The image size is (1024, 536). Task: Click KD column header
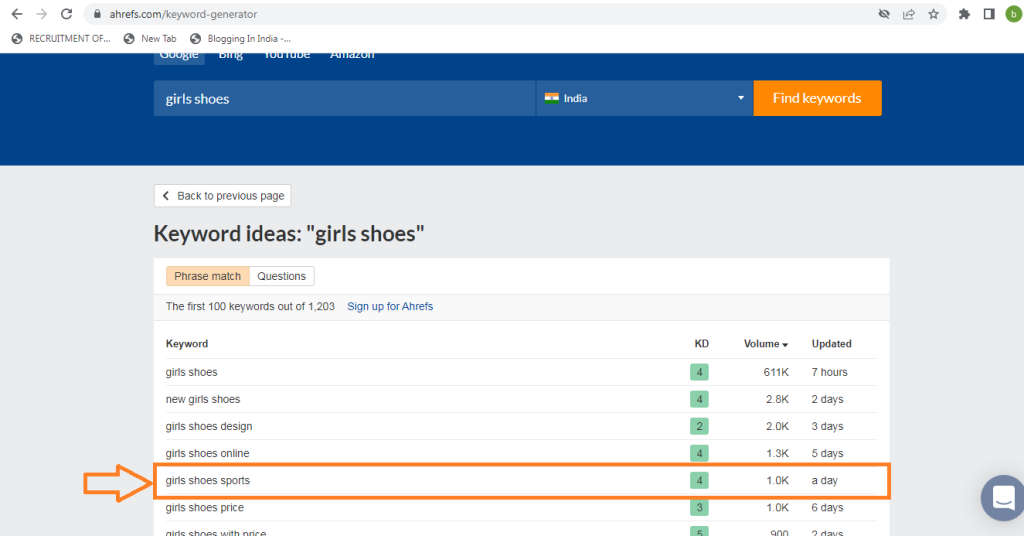701,344
